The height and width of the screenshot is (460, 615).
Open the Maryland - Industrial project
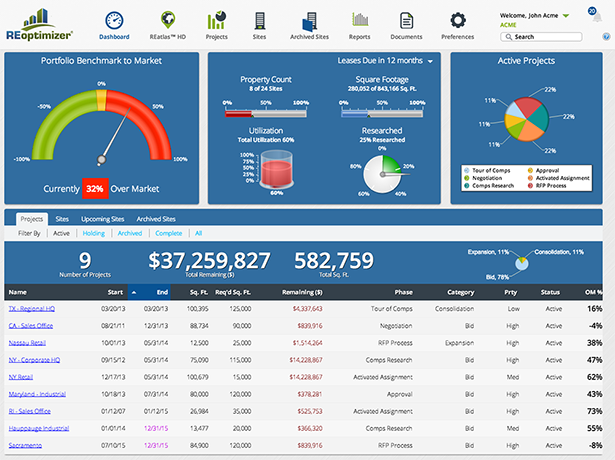pos(37,394)
